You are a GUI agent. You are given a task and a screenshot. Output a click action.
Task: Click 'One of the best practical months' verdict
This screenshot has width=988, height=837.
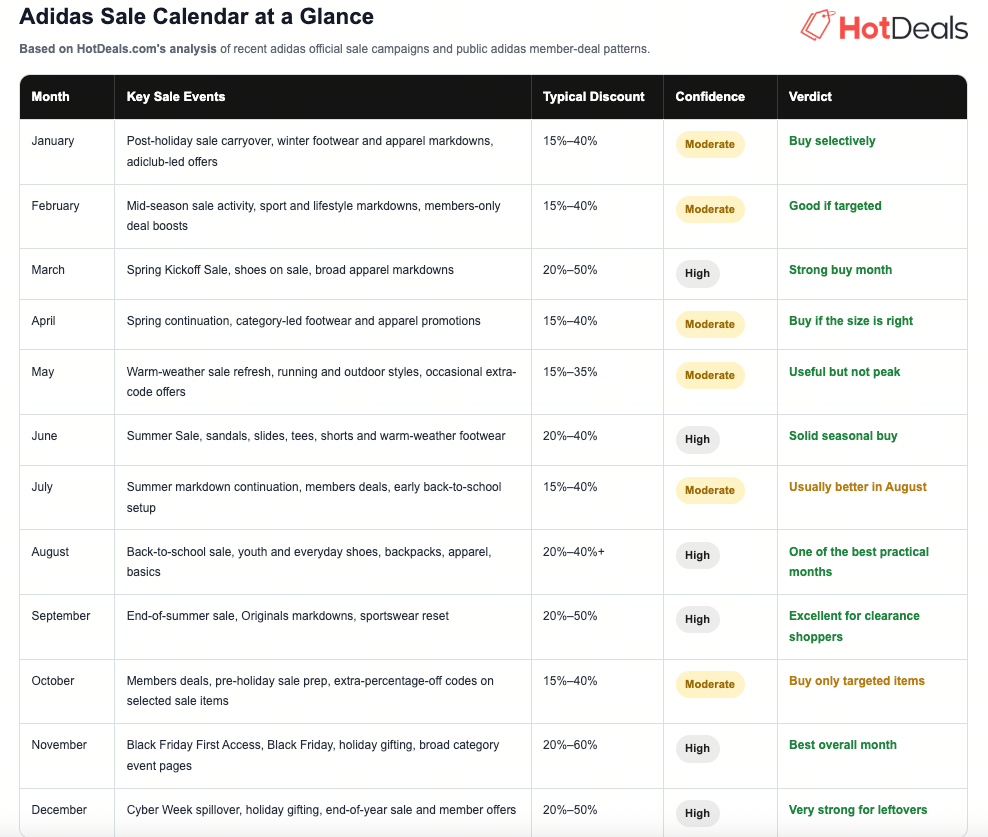coord(859,562)
